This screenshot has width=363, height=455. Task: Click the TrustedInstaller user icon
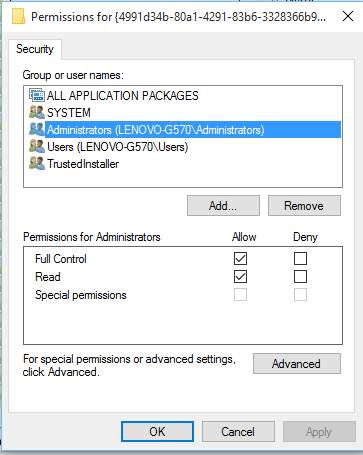tap(37, 163)
